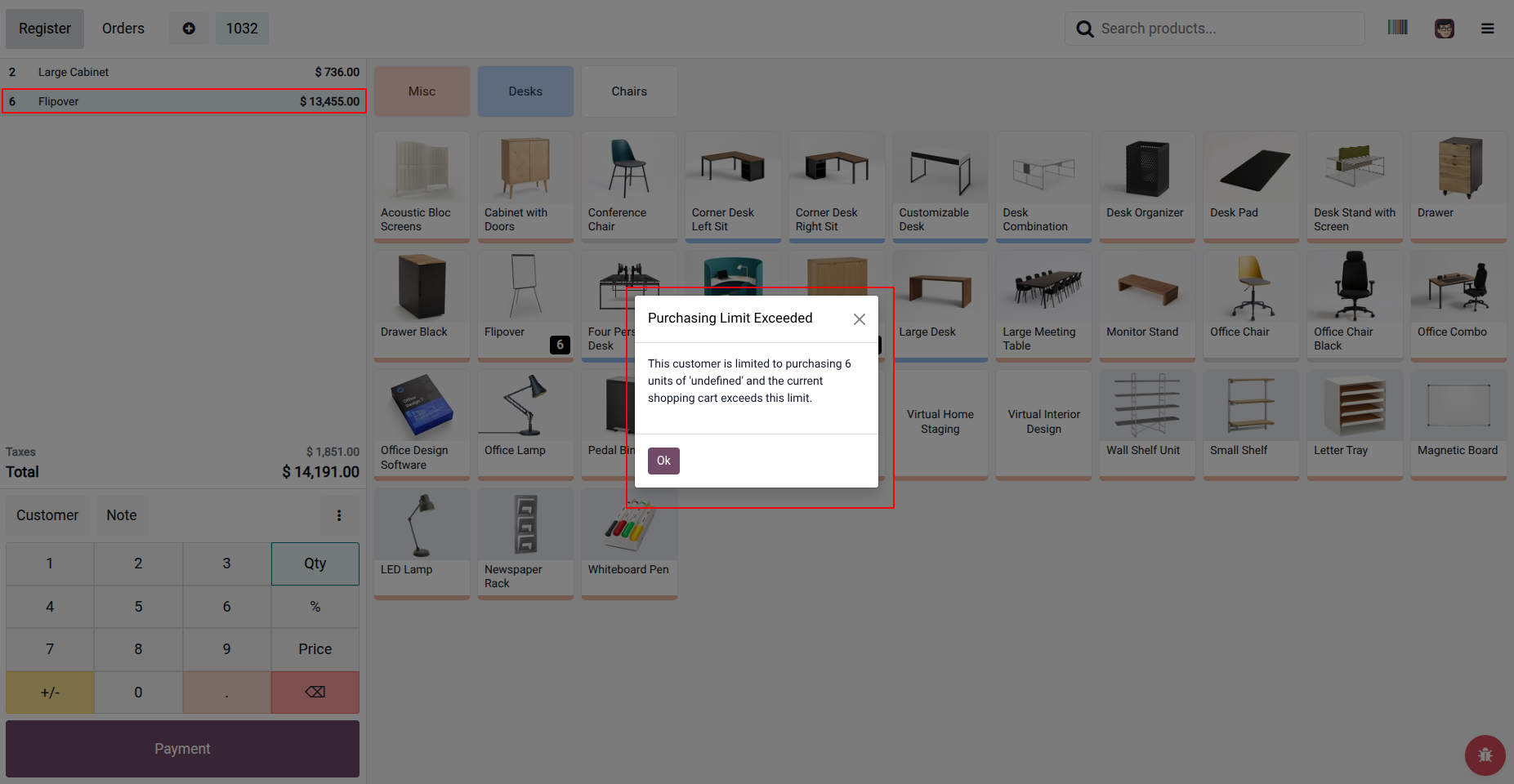The height and width of the screenshot is (784, 1514).
Task: Add Office Combo product
Action: click(1458, 306)
